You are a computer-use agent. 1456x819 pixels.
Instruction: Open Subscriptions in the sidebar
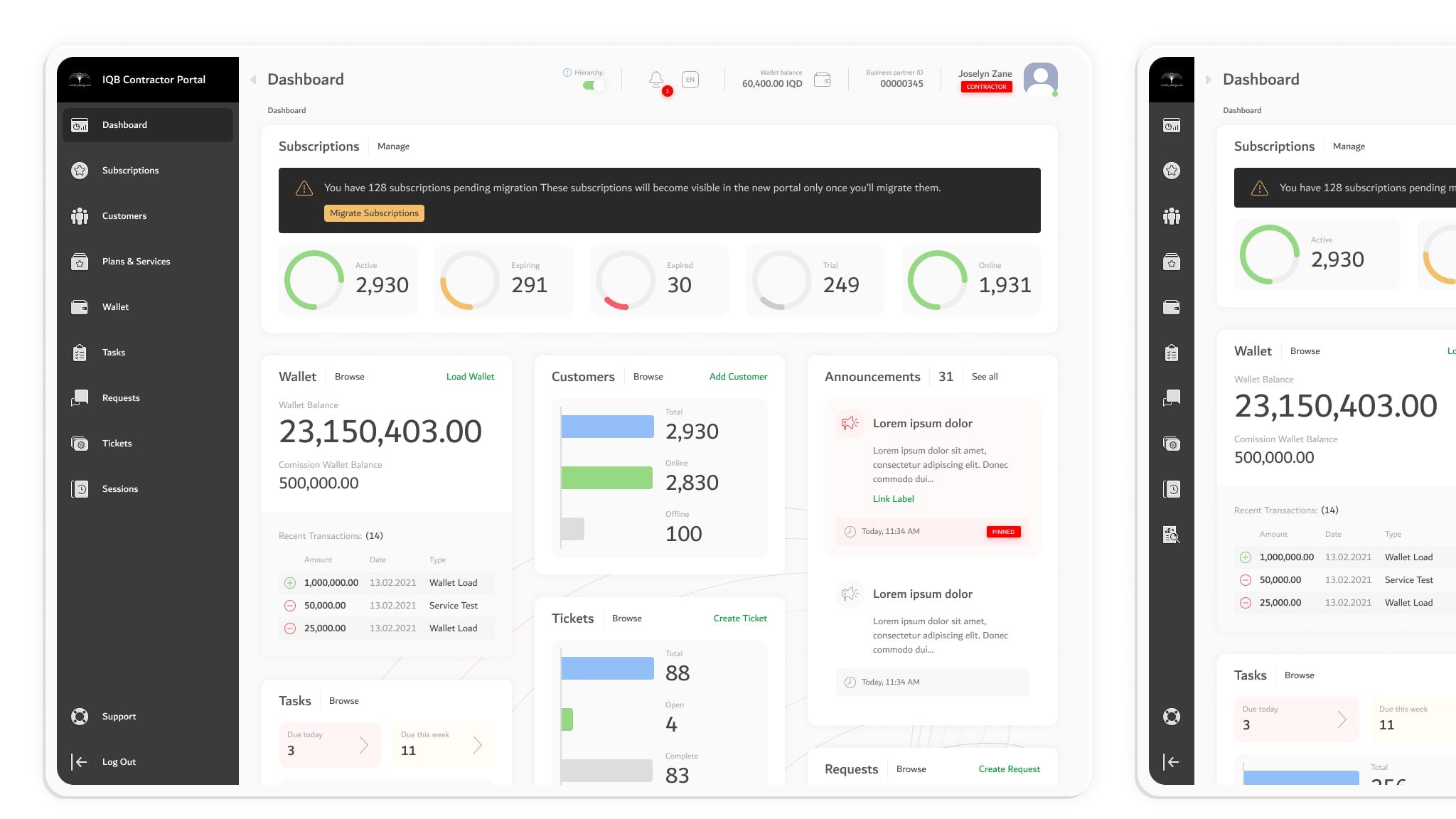coord(130,170)
